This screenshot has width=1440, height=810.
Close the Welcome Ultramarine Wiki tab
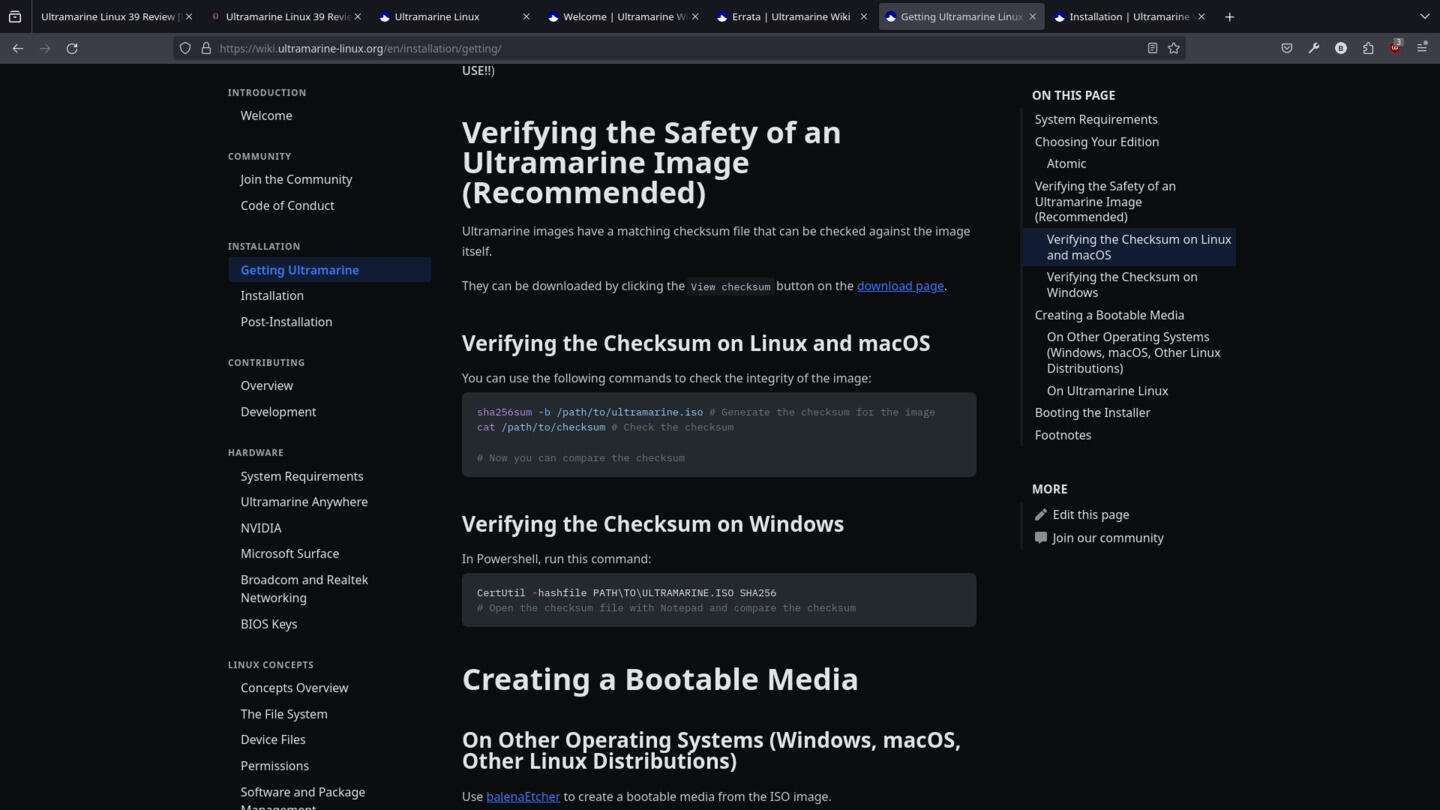tap(695, 17)
